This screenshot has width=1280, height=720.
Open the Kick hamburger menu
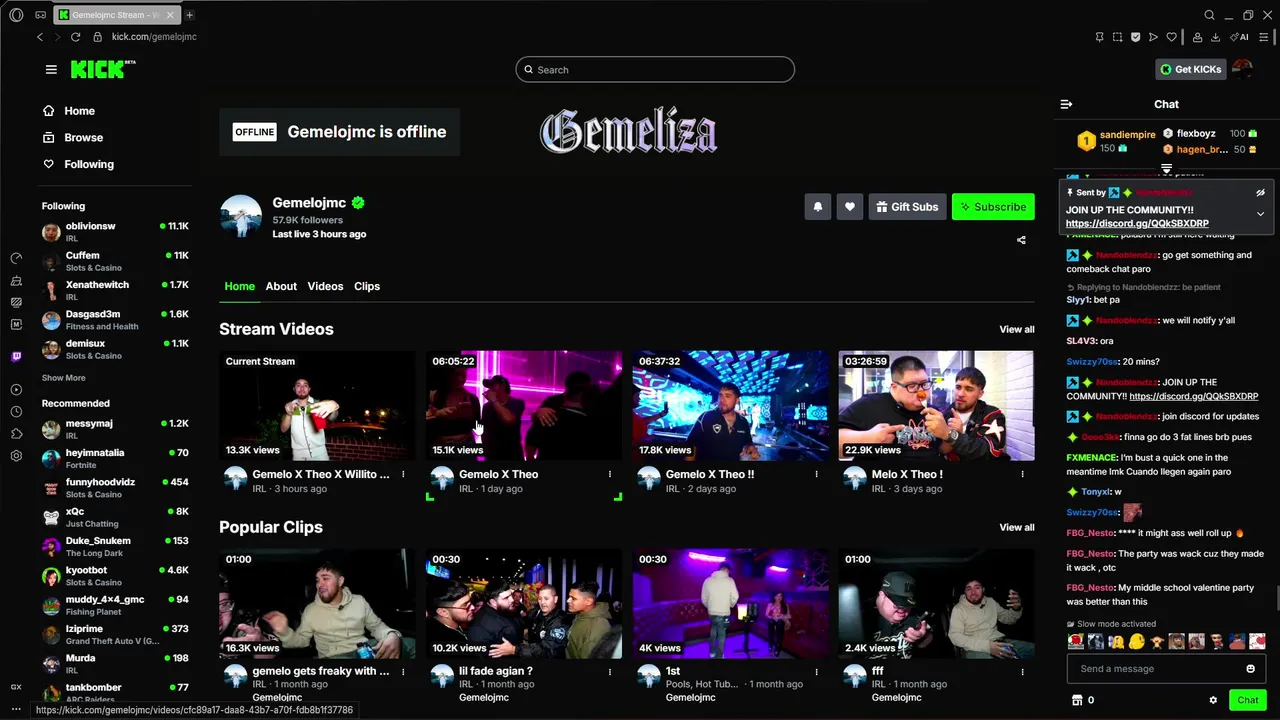(x=51, y=69)
